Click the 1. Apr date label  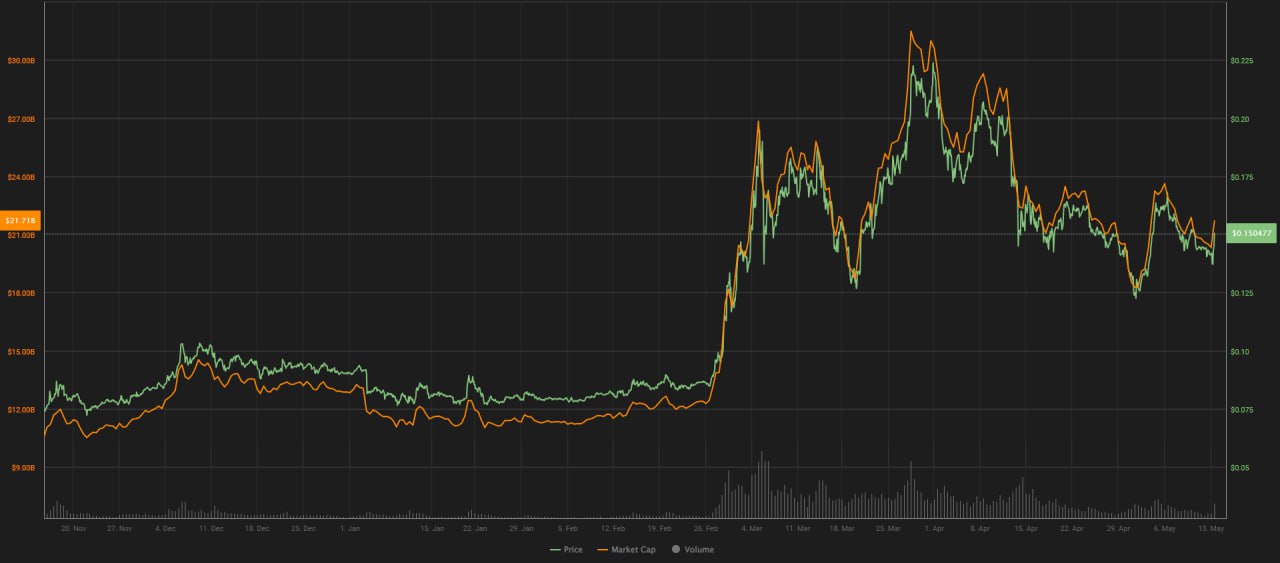tap(934, 527)
